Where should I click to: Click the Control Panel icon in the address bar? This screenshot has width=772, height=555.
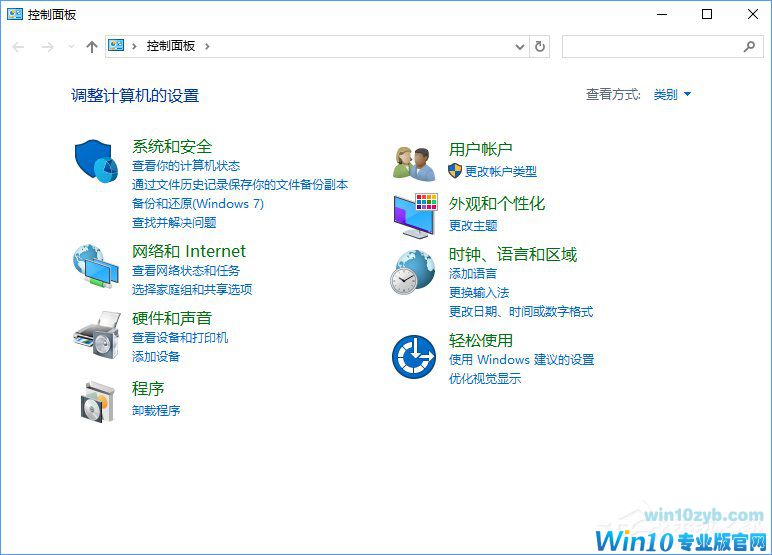(116, 46)
